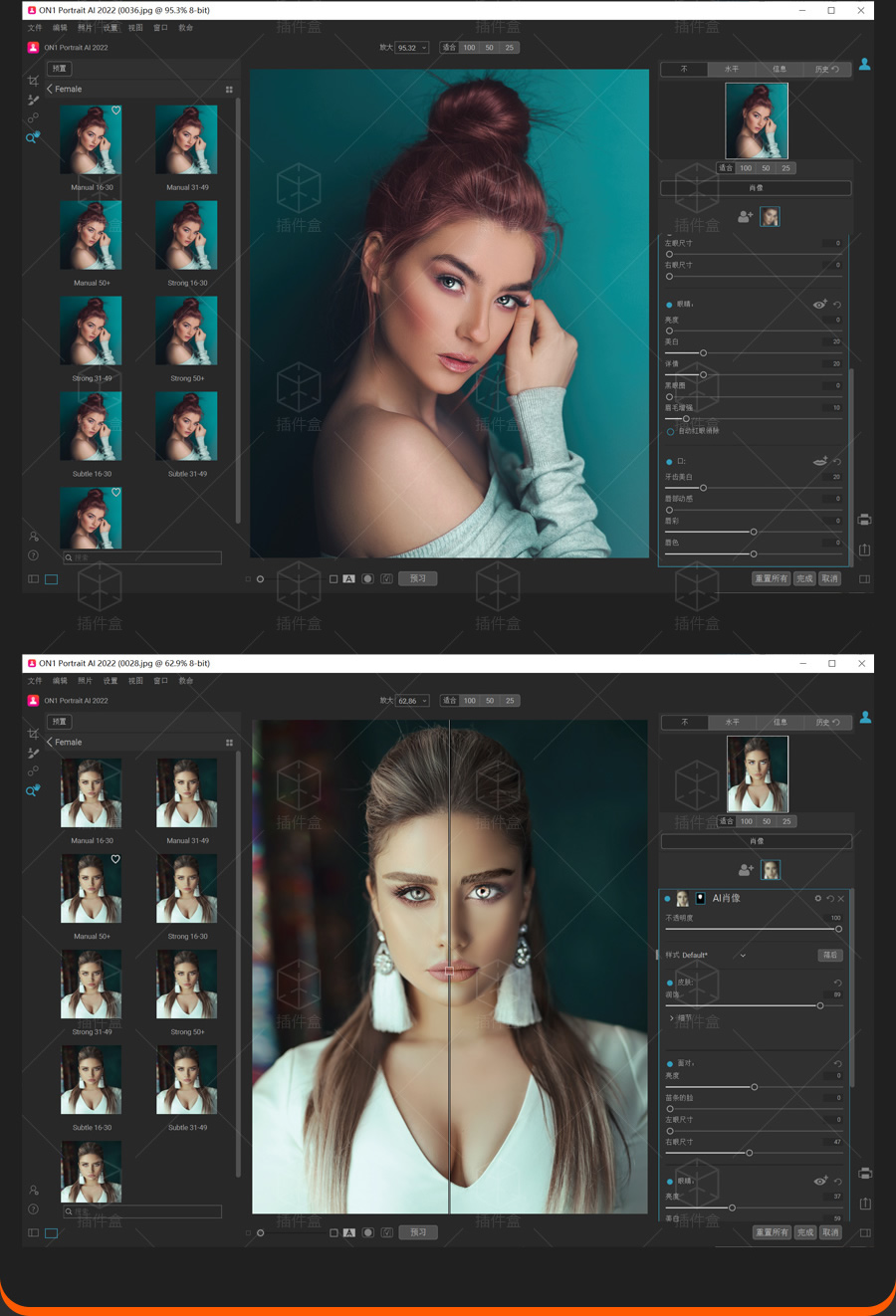Select the retouch brush tool in the 0036.jpg window
Viewport: 896px width, 1316px height.
33,100
